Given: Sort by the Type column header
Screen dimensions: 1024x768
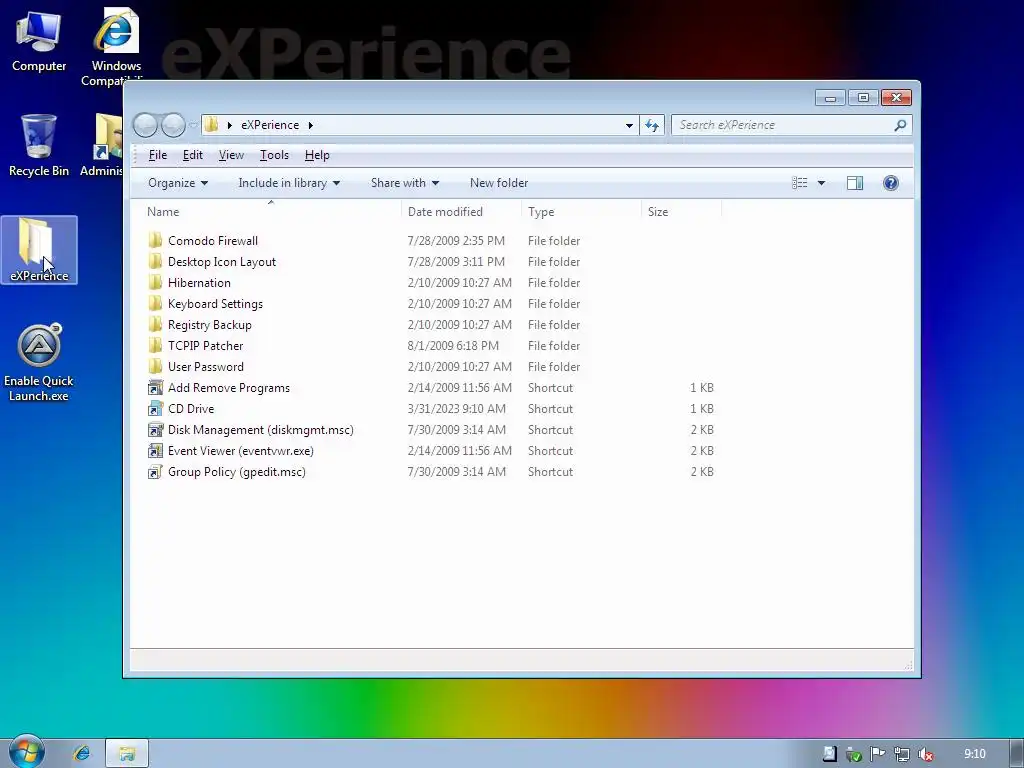Looking at the screenshot, I should 581,212.
